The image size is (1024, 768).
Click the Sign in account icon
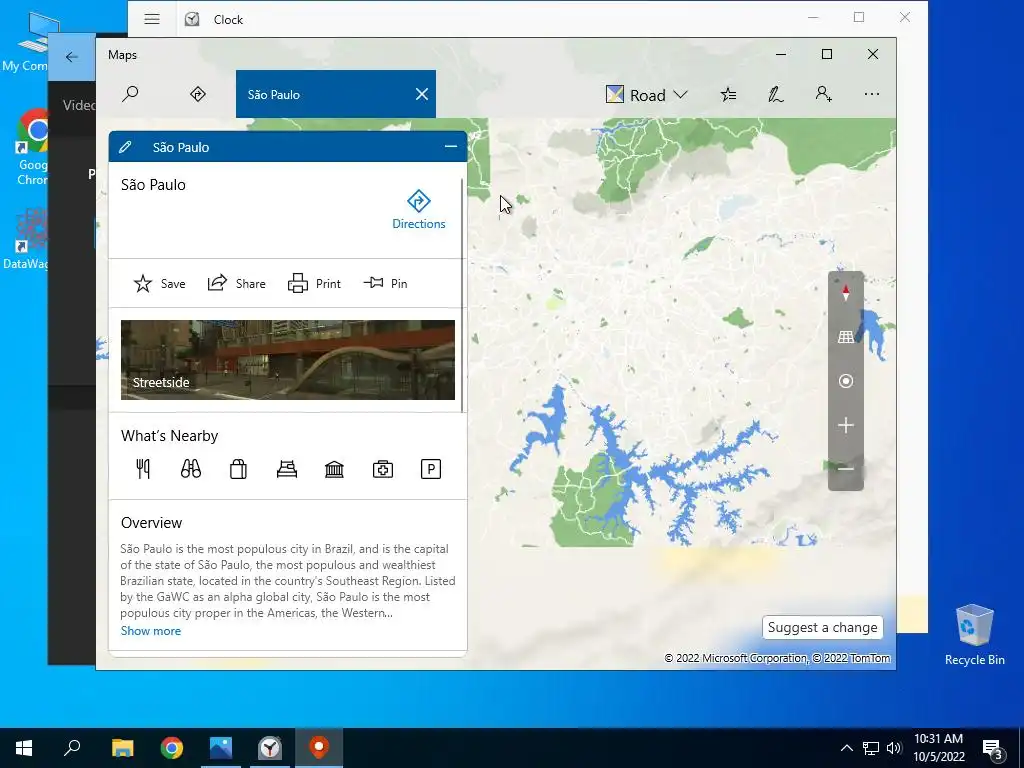click(x=824, y=95)
